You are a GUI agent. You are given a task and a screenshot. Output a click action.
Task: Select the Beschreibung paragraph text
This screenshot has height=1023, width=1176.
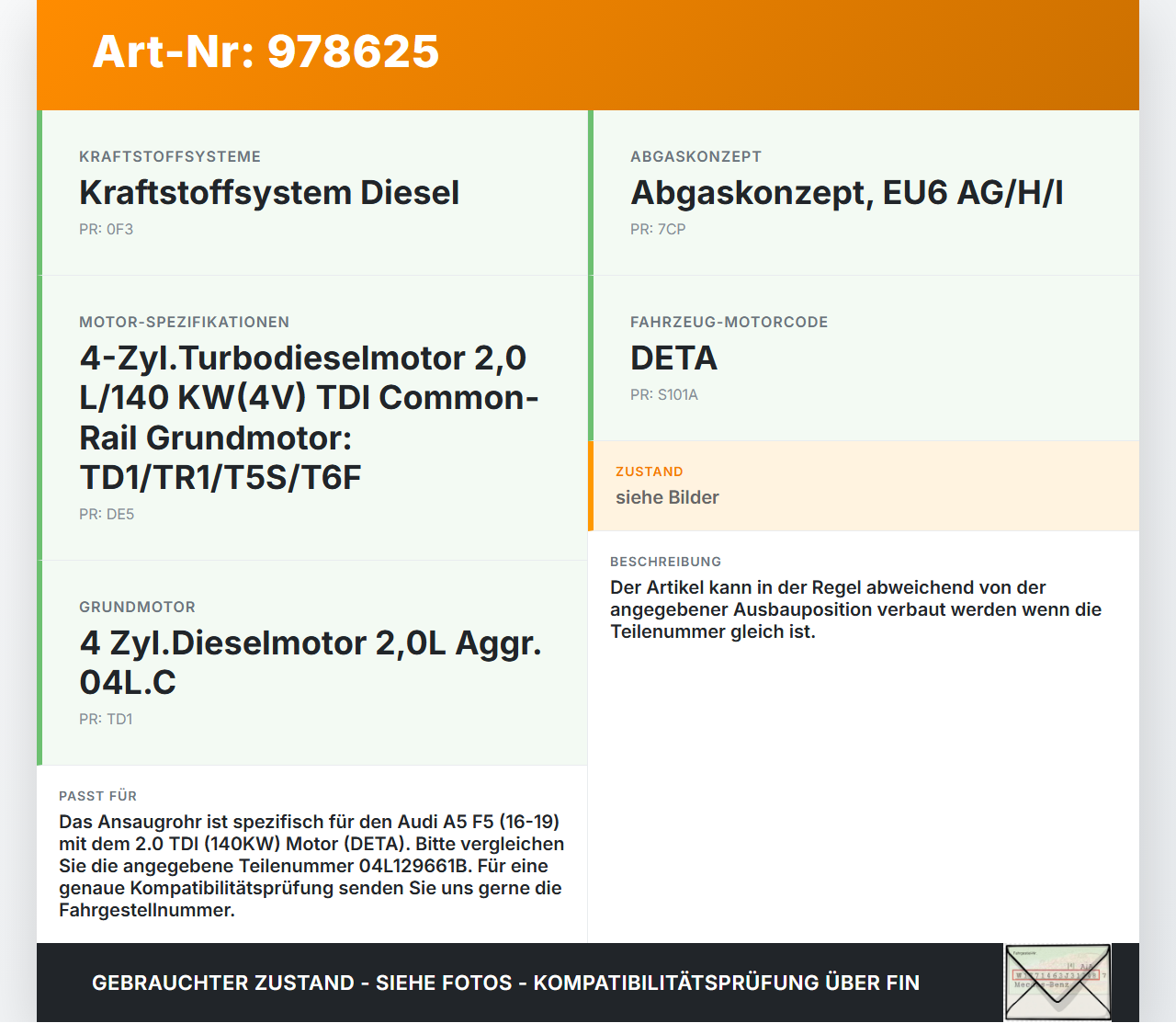click(x=855, y=609)
